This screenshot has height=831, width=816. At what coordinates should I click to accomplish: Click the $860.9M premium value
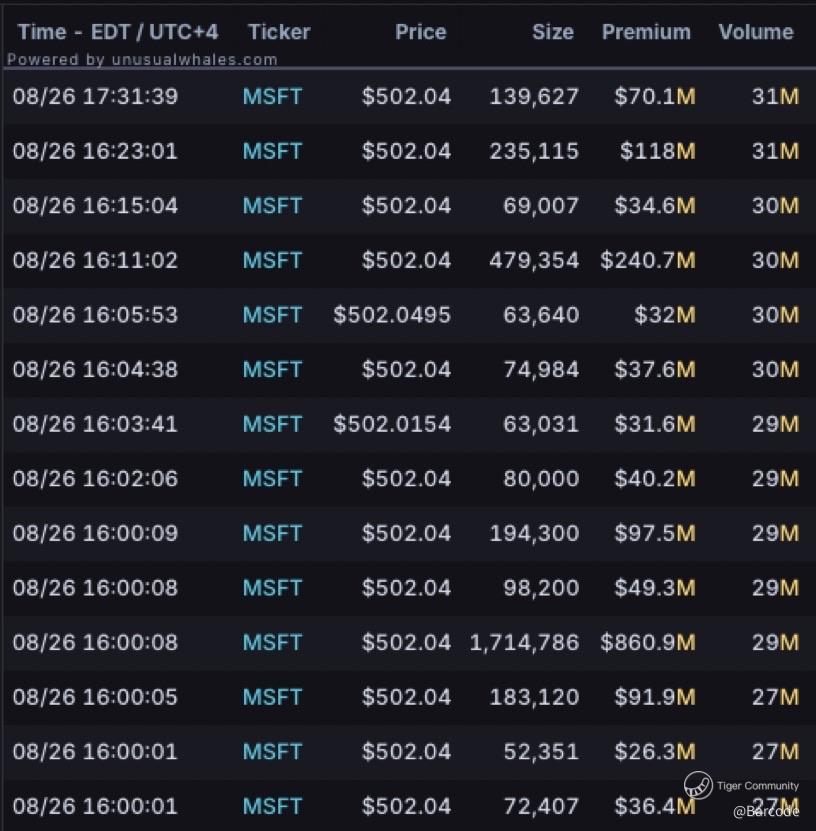647,642
